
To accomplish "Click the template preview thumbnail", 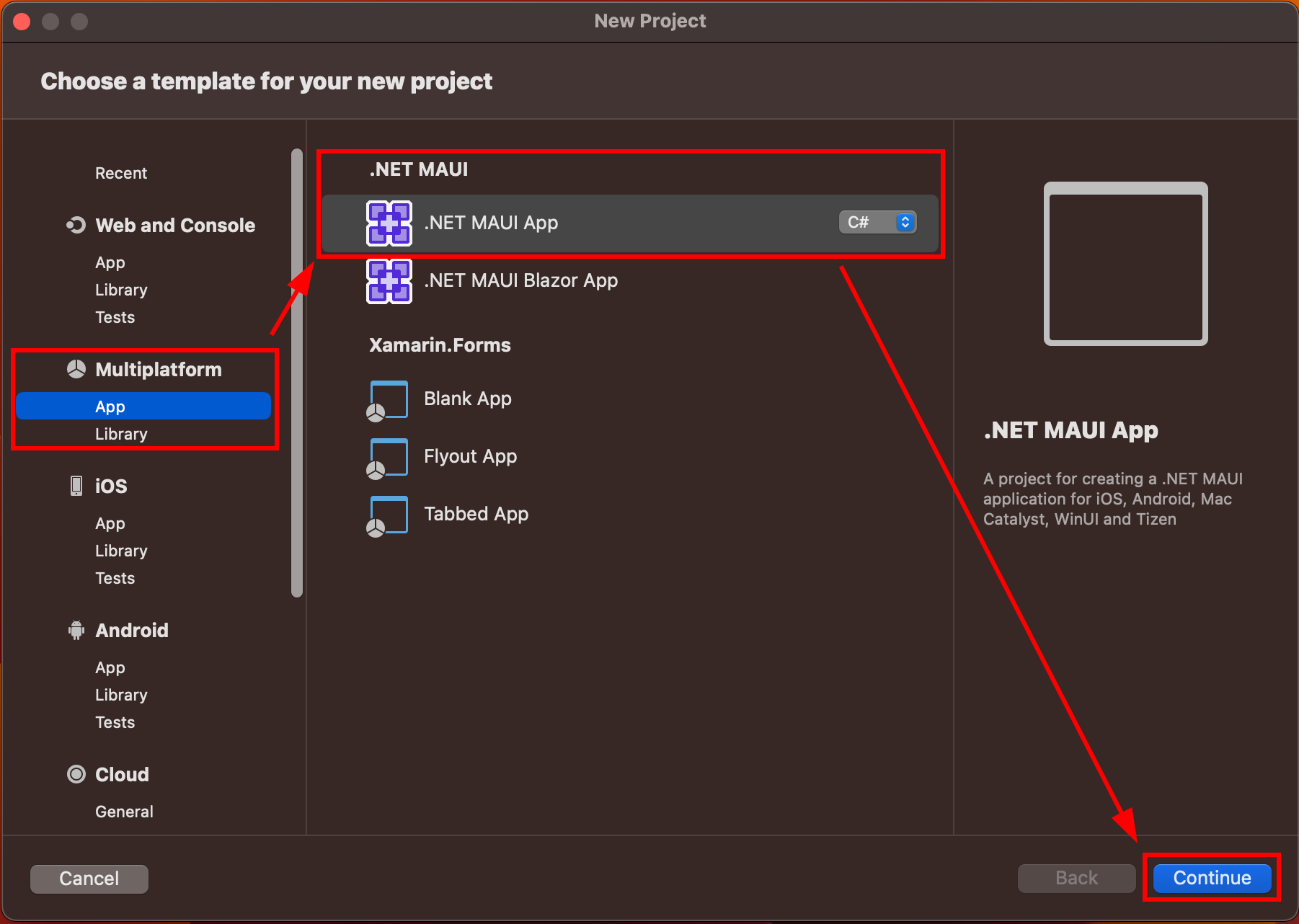I will (1125, 264).
